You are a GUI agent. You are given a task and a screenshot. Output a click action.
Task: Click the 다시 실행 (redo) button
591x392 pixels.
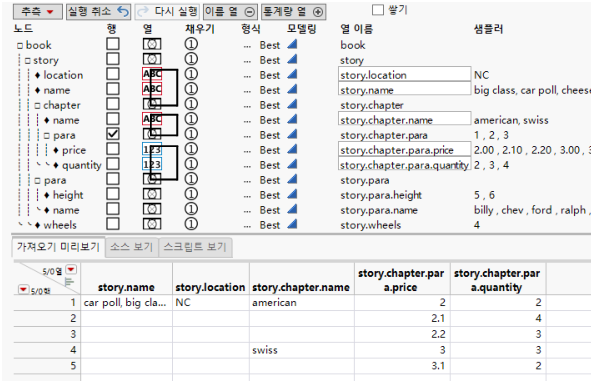167,12
